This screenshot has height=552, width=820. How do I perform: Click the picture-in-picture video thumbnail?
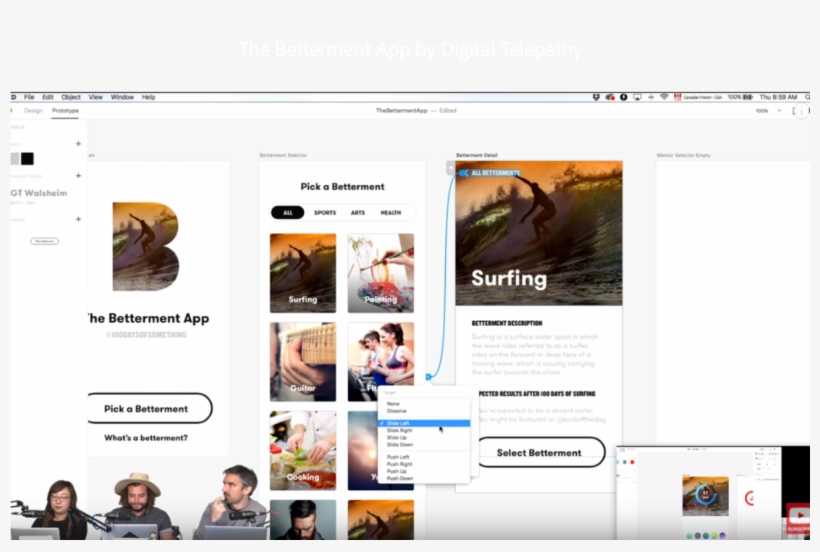(713, 493)
